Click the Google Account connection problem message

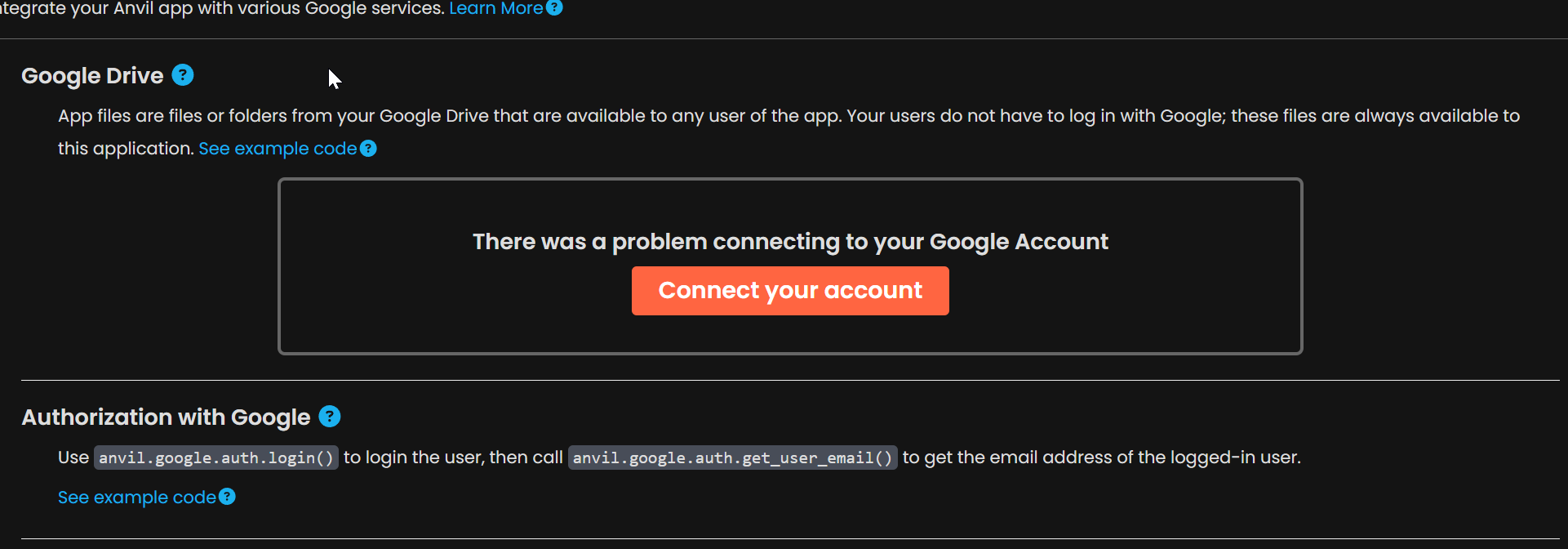pos(790,242)
